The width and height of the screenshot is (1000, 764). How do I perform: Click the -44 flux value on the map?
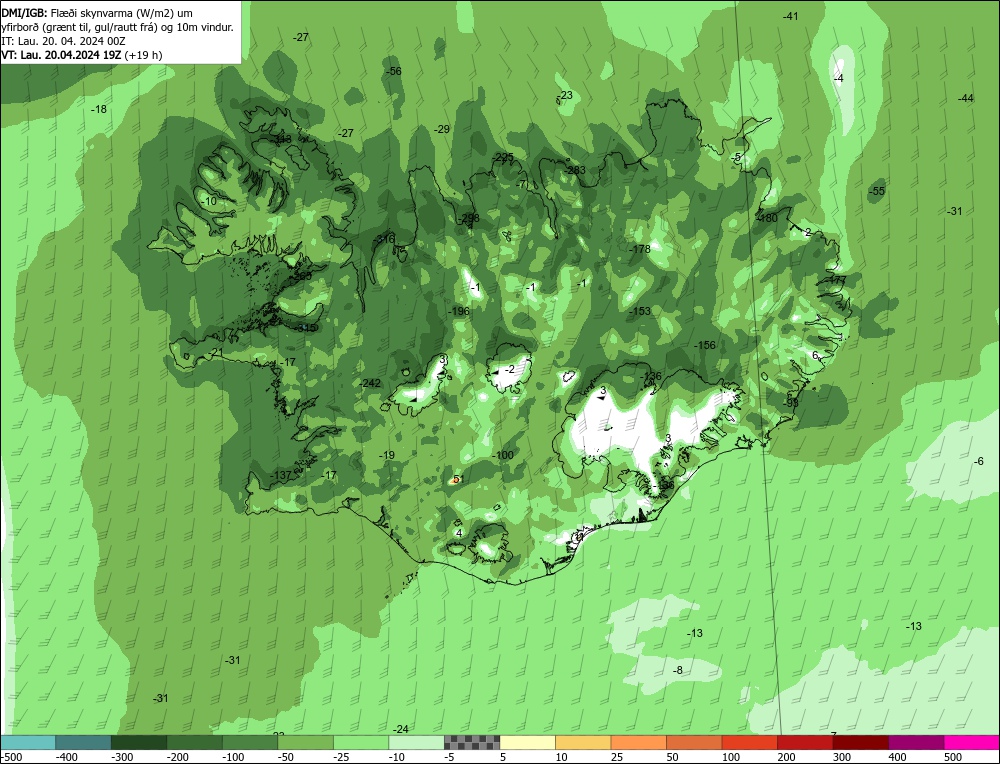966,98
